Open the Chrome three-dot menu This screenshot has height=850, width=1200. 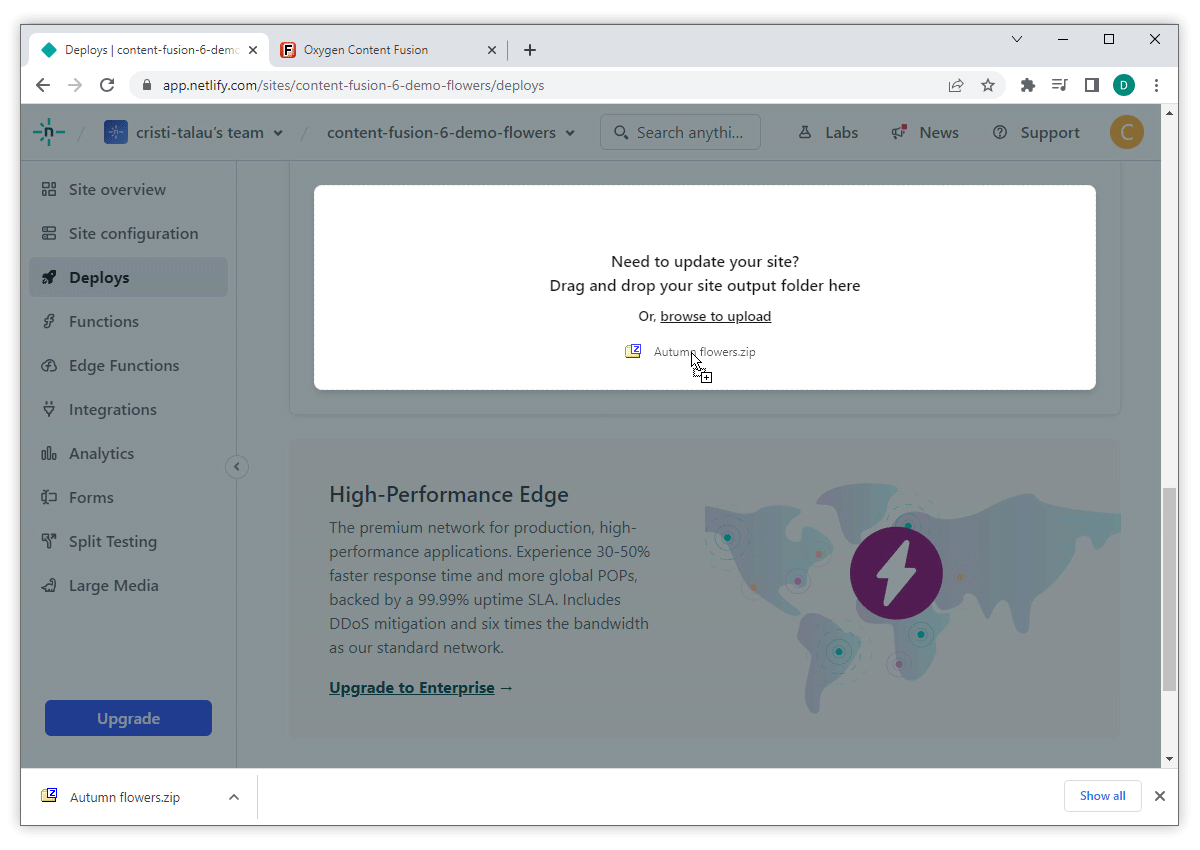pyautogui.click(x=1157, y=85)
